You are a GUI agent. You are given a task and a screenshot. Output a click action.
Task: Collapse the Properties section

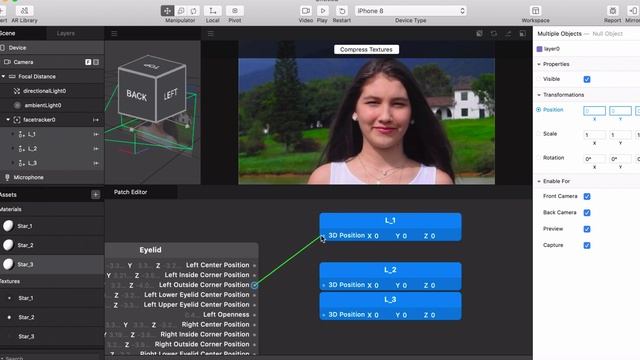pyautogui.click(x=539, y=64)
